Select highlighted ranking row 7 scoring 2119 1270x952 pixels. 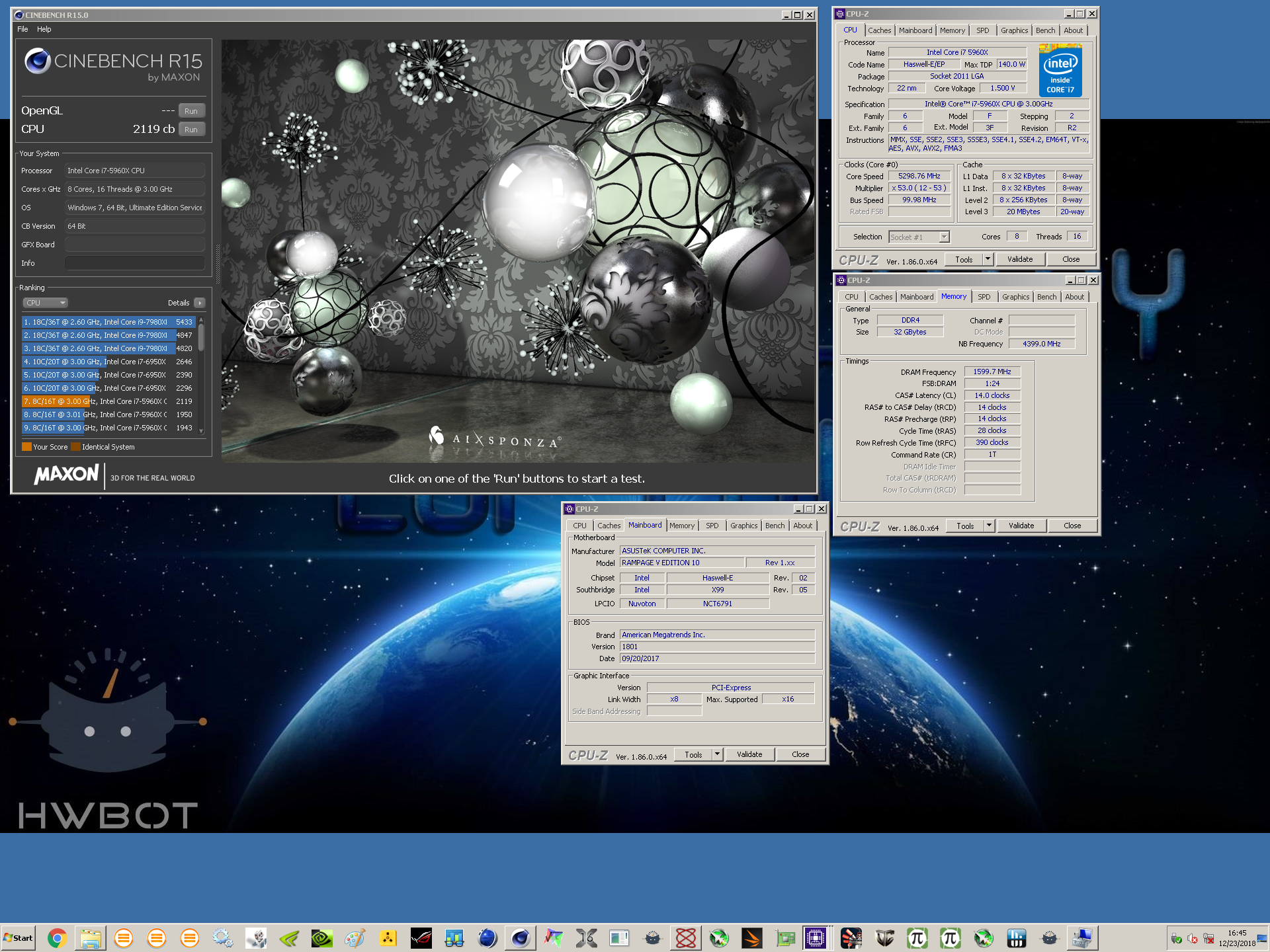pos(108,401)
